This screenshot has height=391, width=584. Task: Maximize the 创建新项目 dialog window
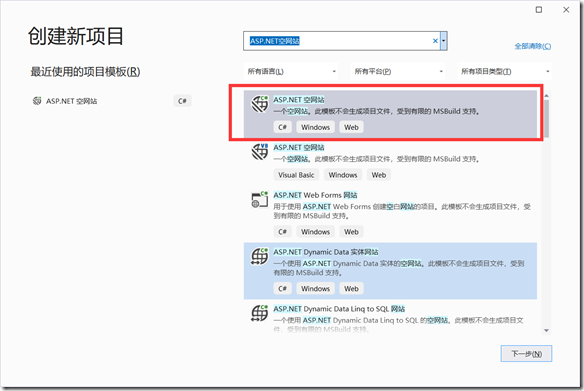pyautogui.click(x=539, y=10)
